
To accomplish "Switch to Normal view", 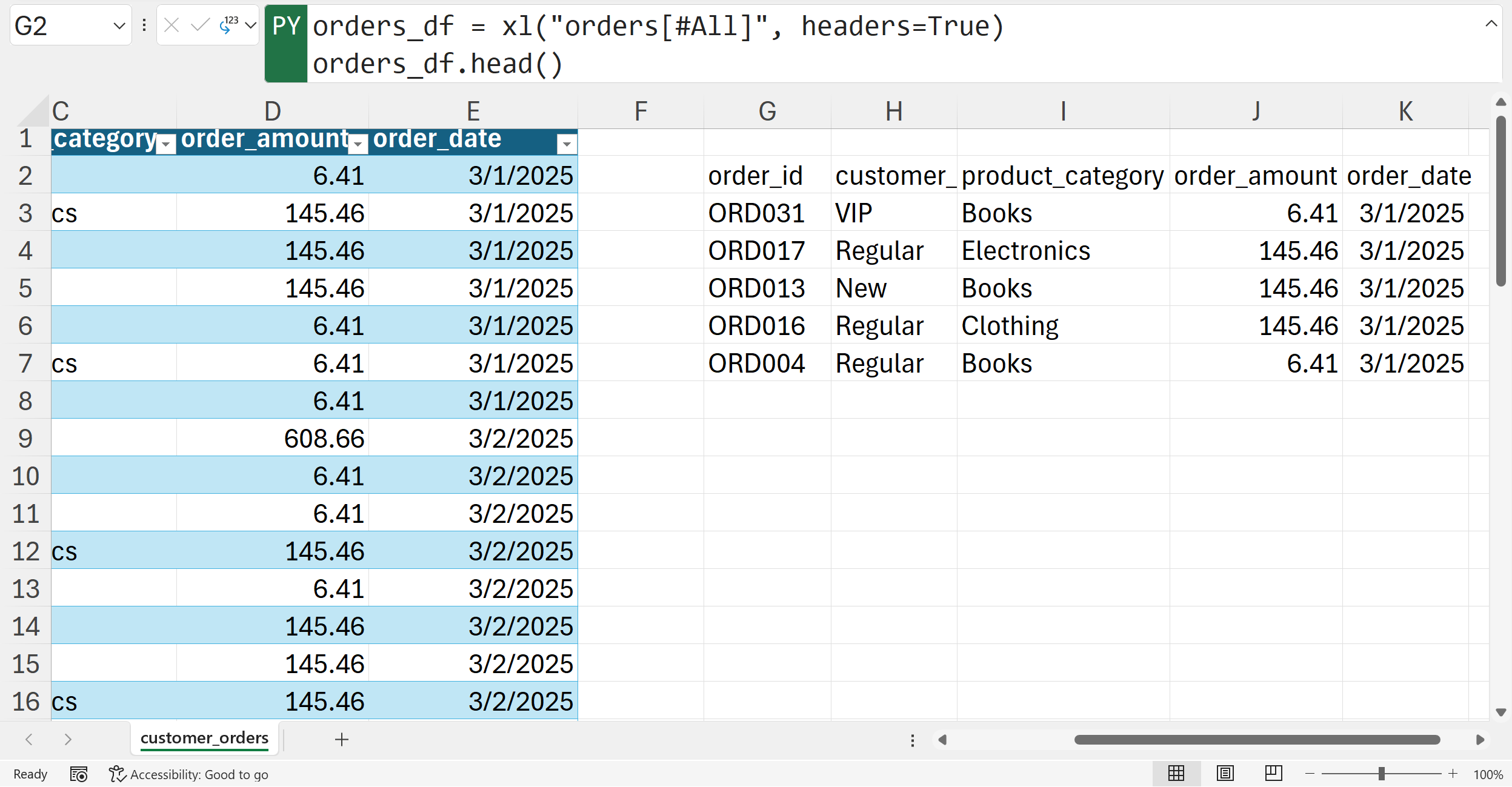I will tap(1176, 774).
